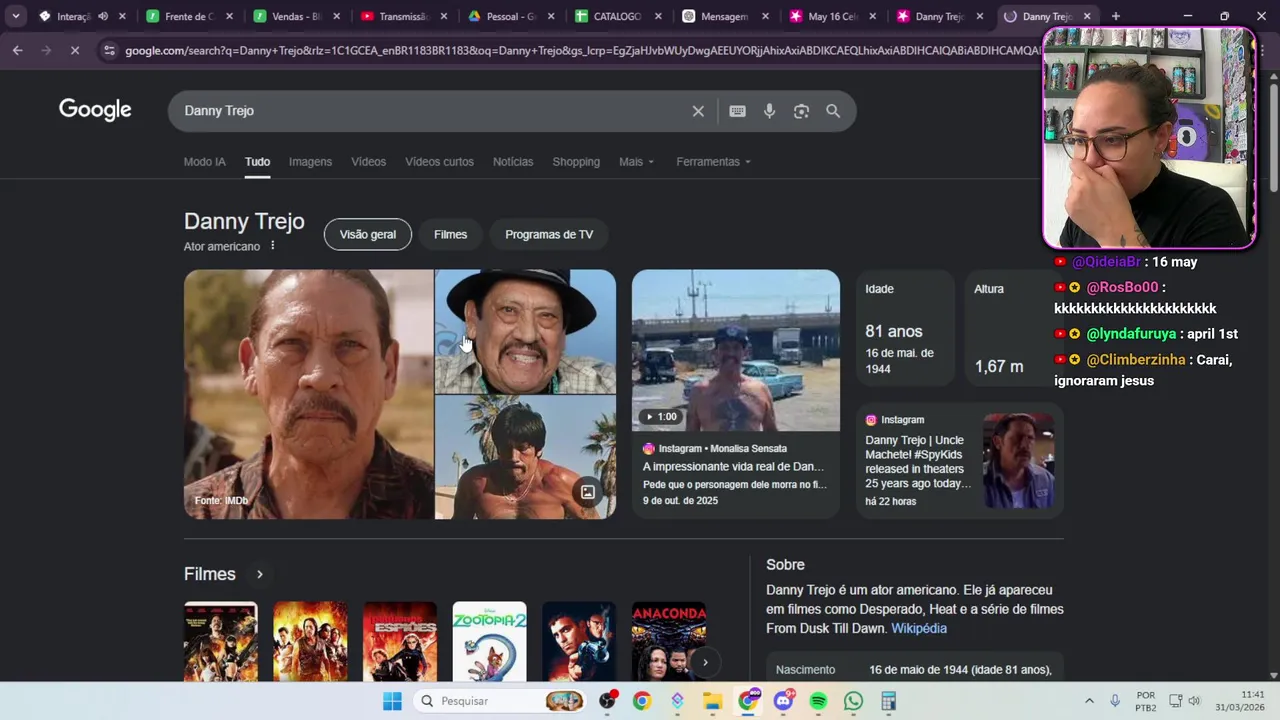The image size is (1280, 720).
Task: Select the Visão geral chip
Action: point(368,234)
